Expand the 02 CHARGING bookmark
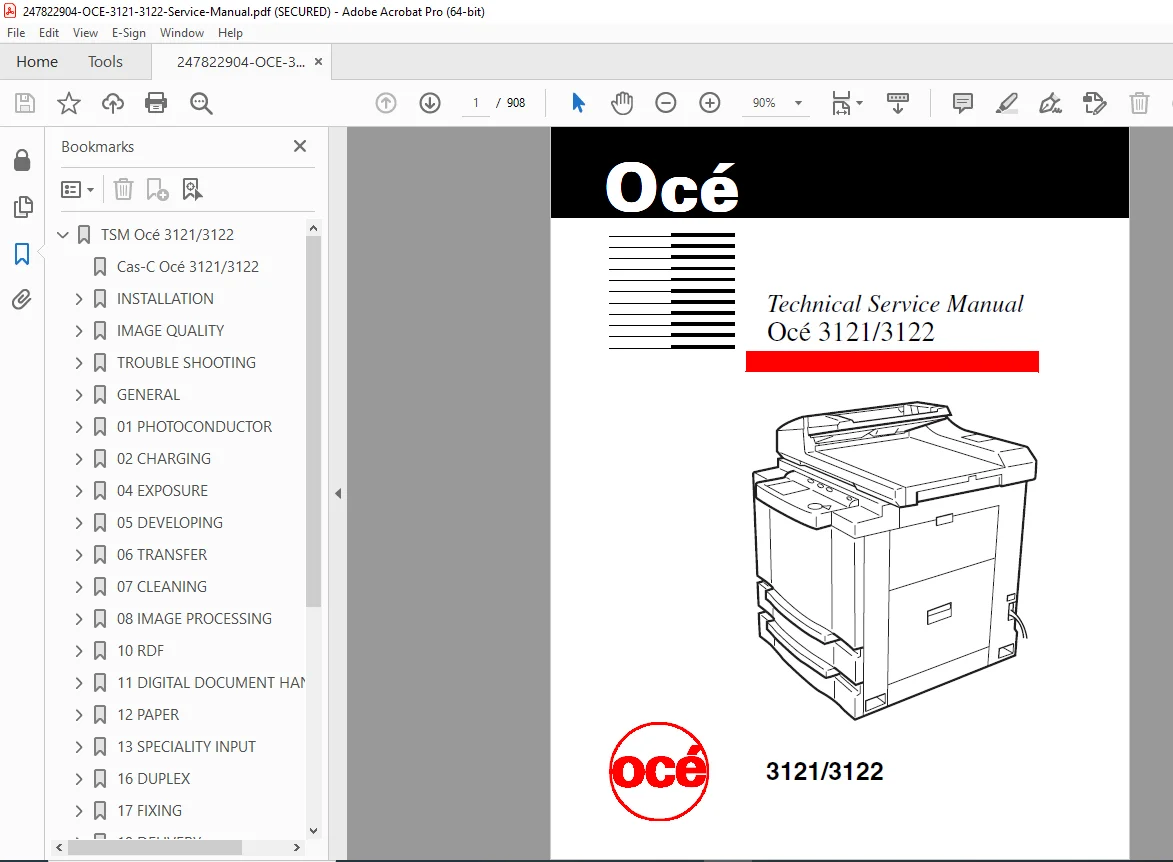 tap(79, 459)
